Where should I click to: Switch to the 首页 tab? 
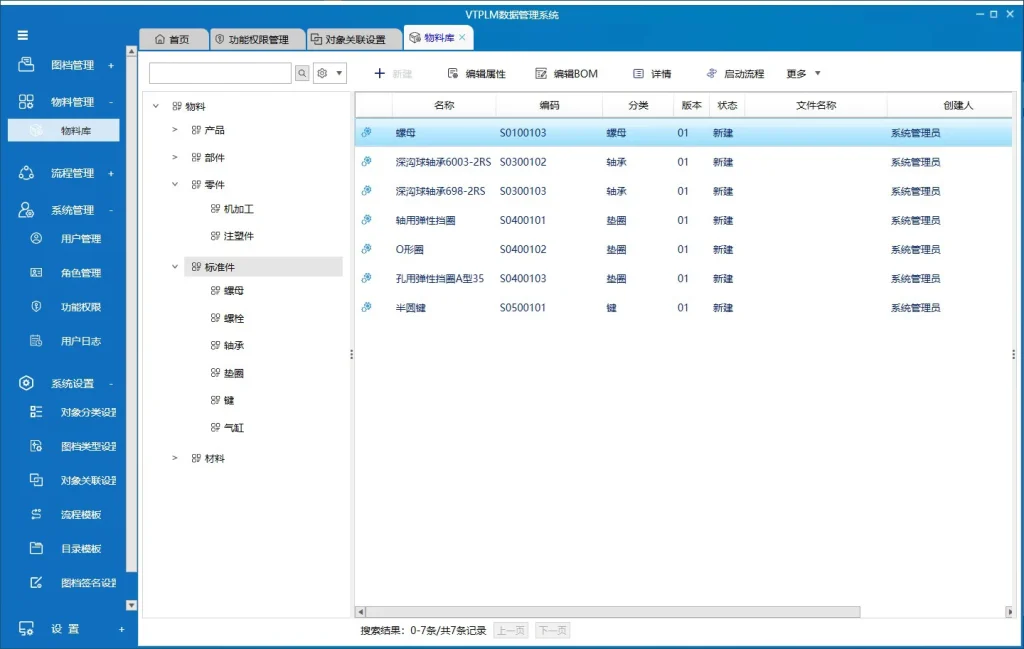[x=173, y=39]
